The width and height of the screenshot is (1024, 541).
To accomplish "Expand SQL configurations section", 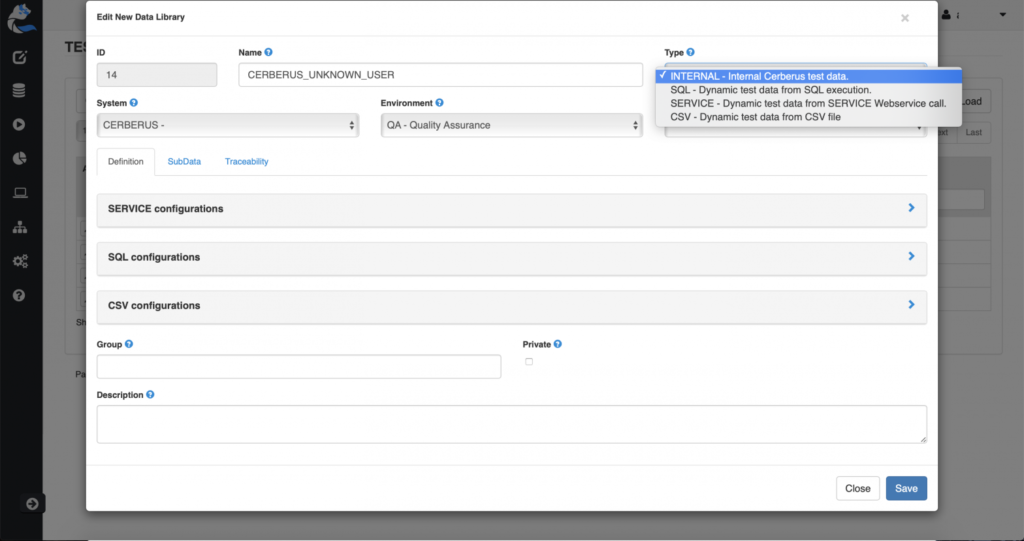I will (511, 258).
